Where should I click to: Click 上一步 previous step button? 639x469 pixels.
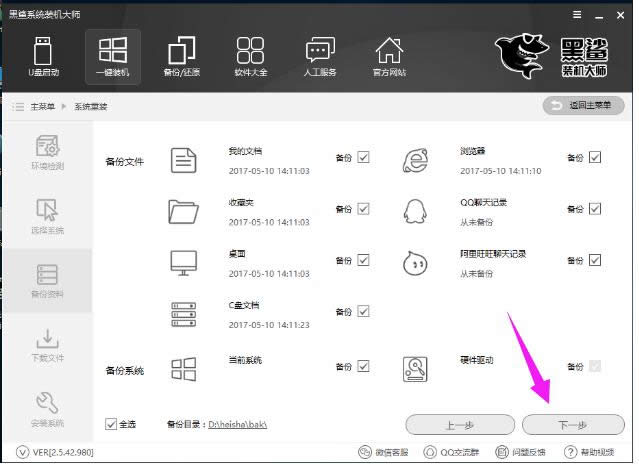pyautogui.click(x=460, y=425)
